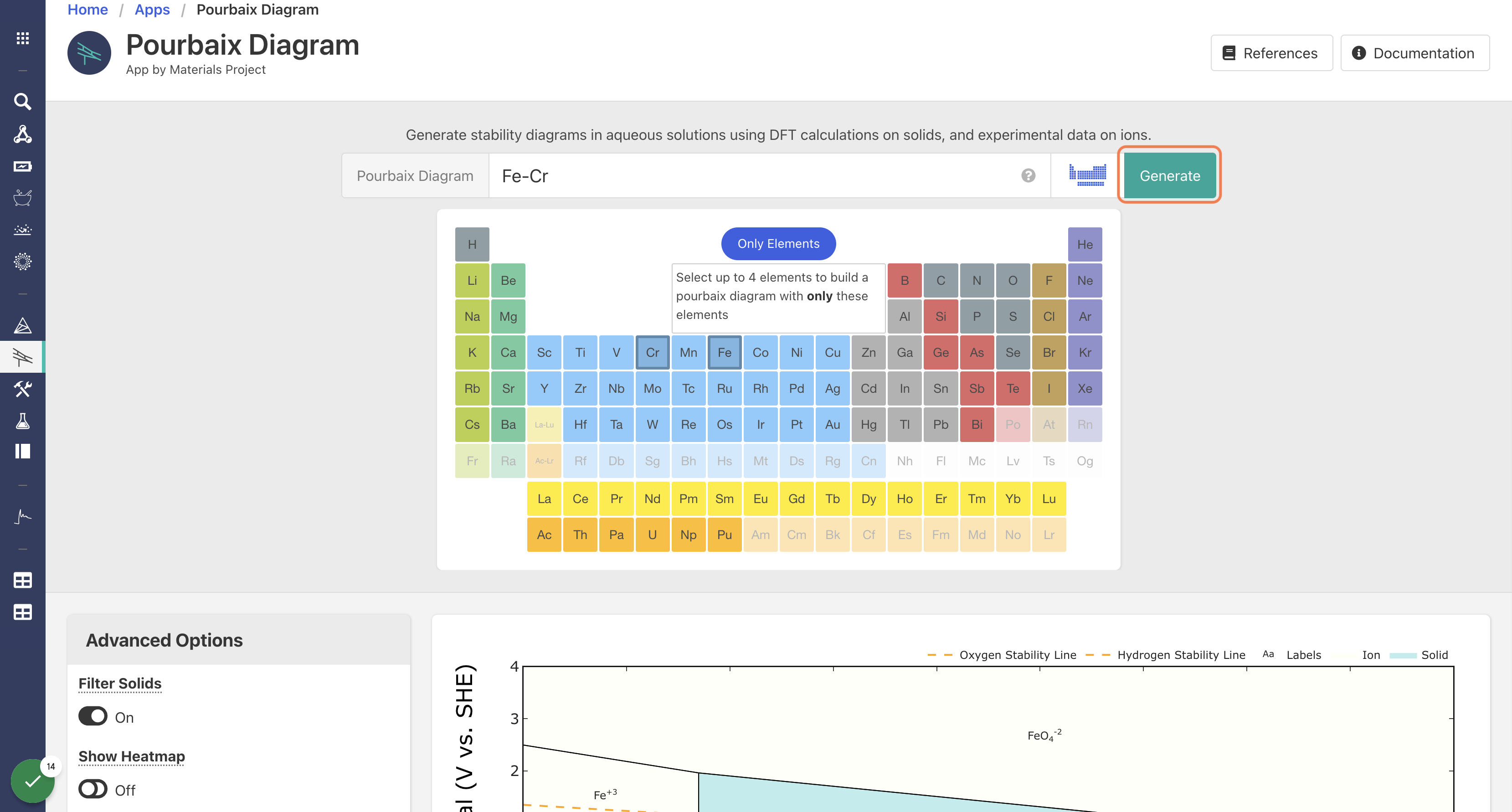Toggle the Solid legend color swatch
The image size is (1512, 812).
[x=1403, y=655]
